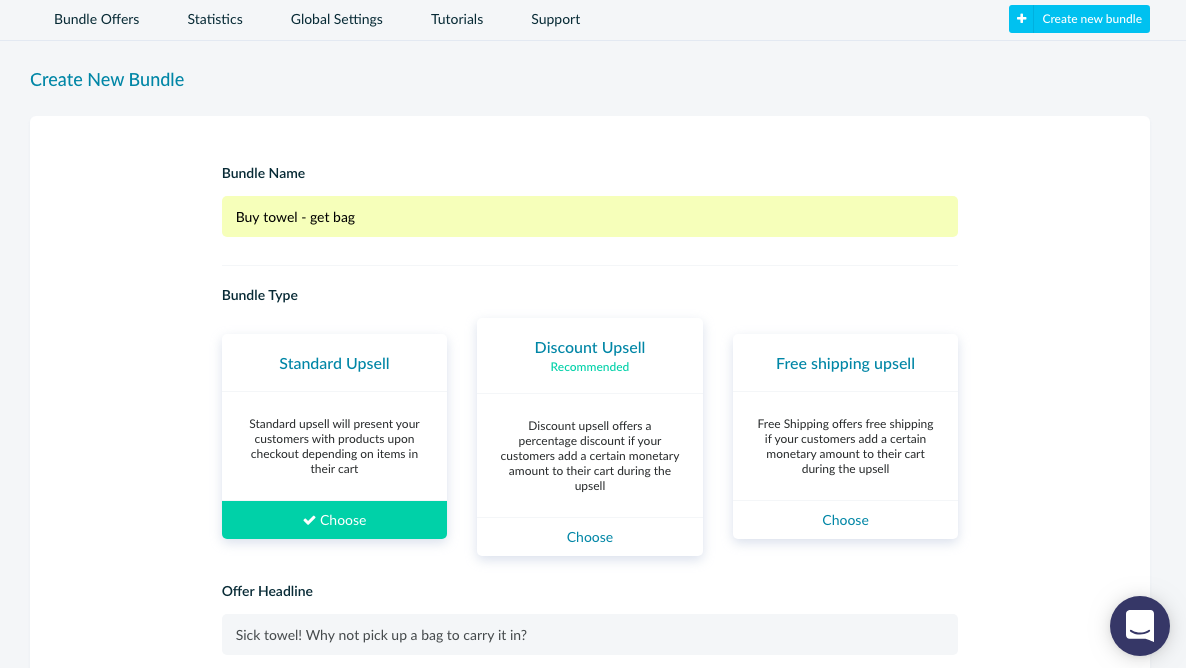Navigate to Bundle Offers
Image resolution: width=1186 pixels, height=668 pixels.
click(x=96, y=19)
